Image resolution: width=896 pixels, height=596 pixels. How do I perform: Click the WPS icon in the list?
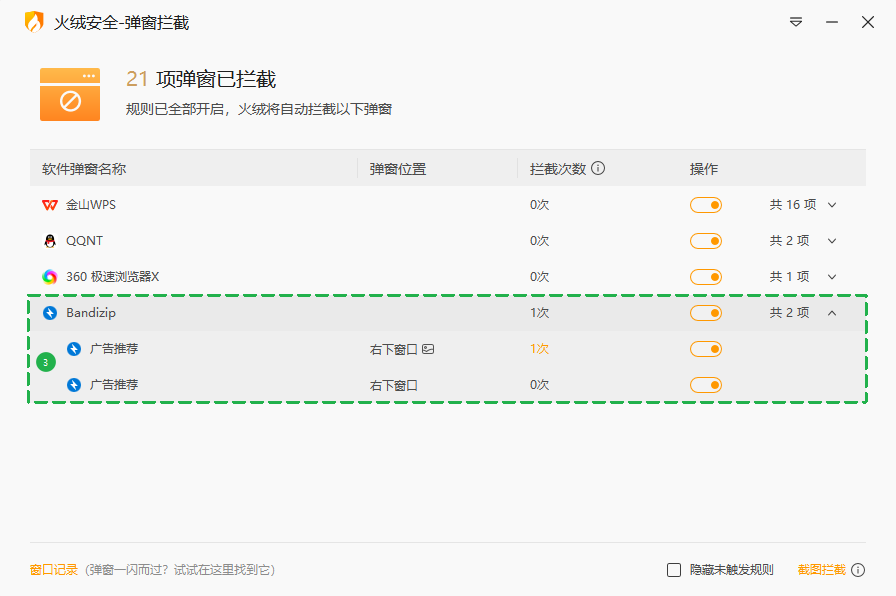click(50, 205)
